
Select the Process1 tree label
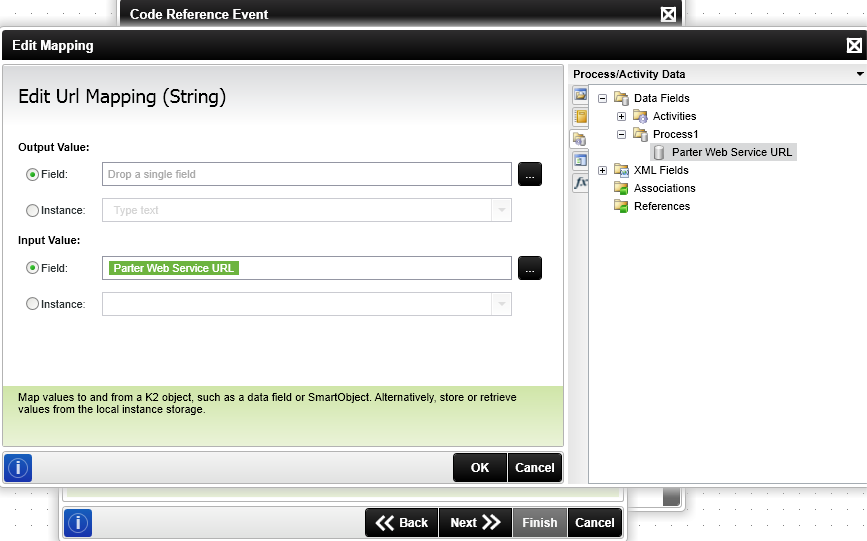(x=676, y=134)
